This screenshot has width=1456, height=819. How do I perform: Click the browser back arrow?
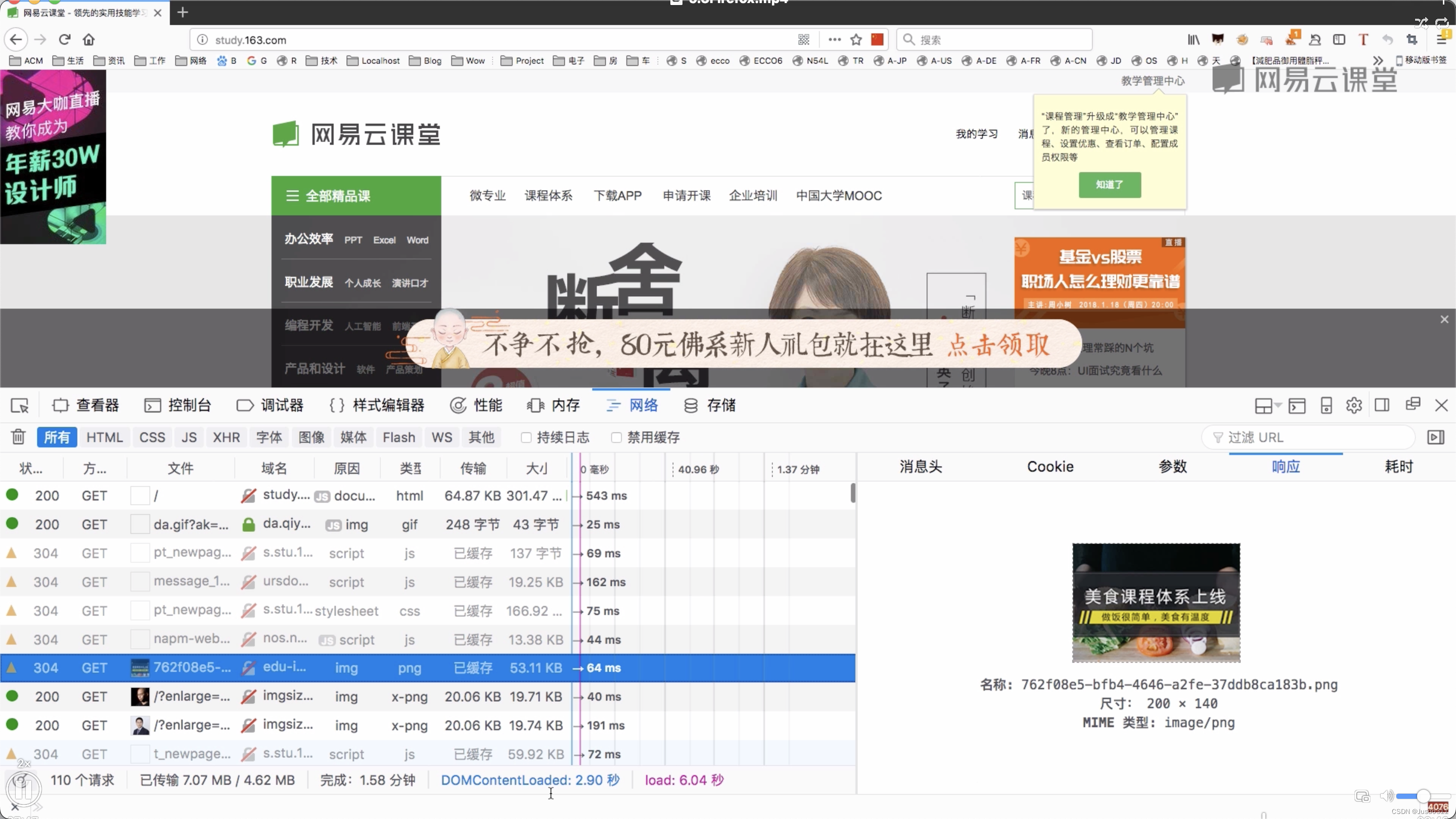pos(16,39)
